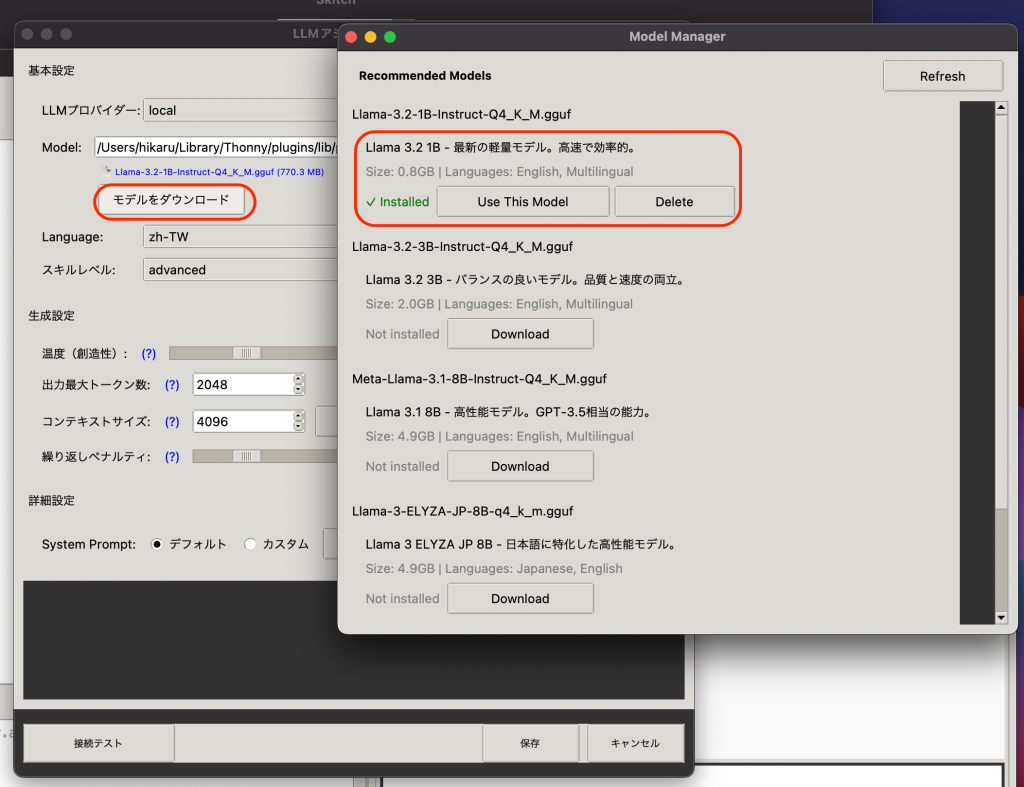Open the (?) help link for 繰り返しペナルティ
This screenshot has height=787, width=1024.
pyautogui.click(x=172, y=457)
